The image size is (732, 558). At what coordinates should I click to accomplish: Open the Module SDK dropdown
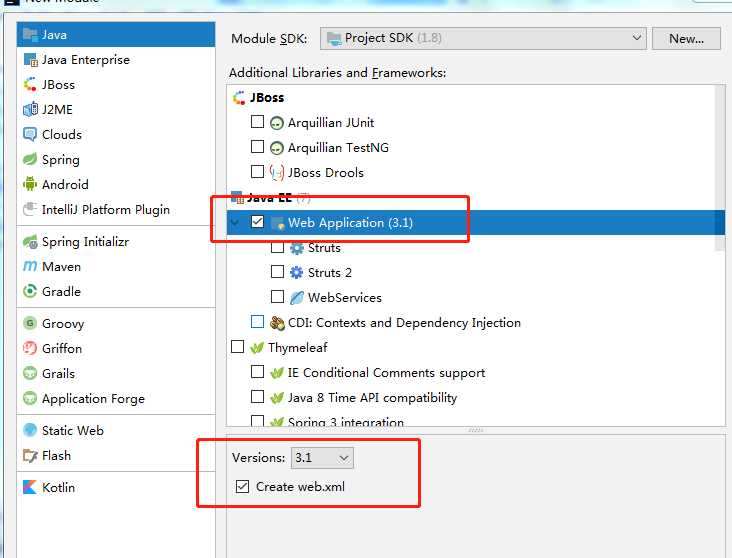[483, 38]
